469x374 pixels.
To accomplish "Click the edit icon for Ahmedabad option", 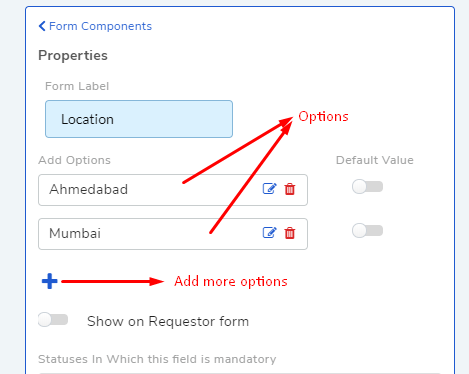I will click(x=269, y=189).
